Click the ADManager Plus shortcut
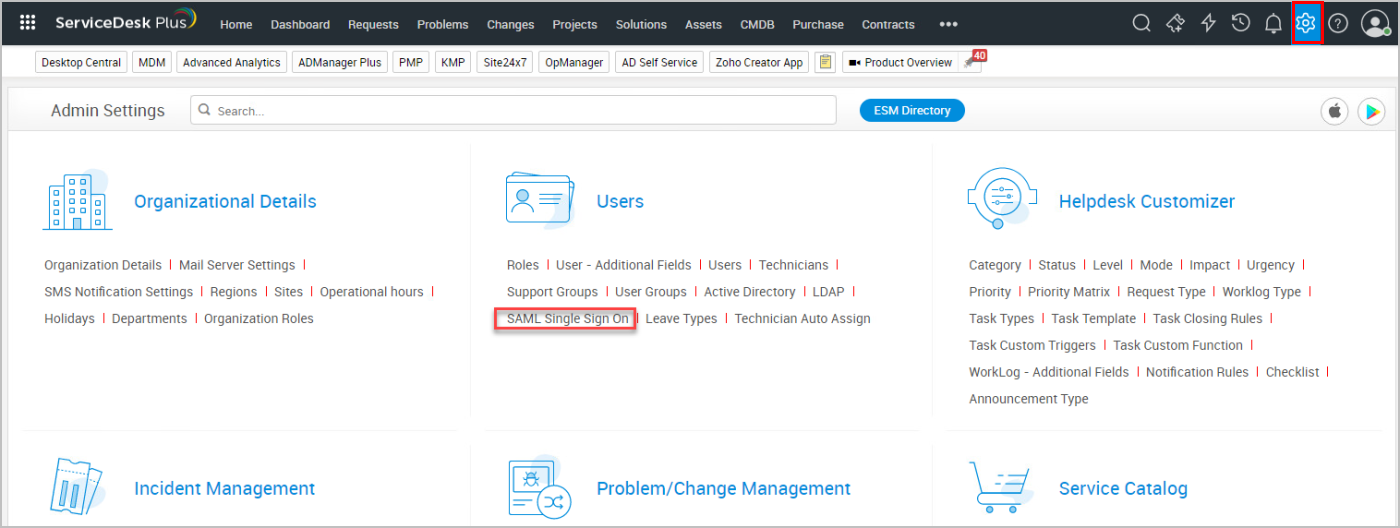Viewport: 1400px width, 528px height. click(x=340, y=62)
